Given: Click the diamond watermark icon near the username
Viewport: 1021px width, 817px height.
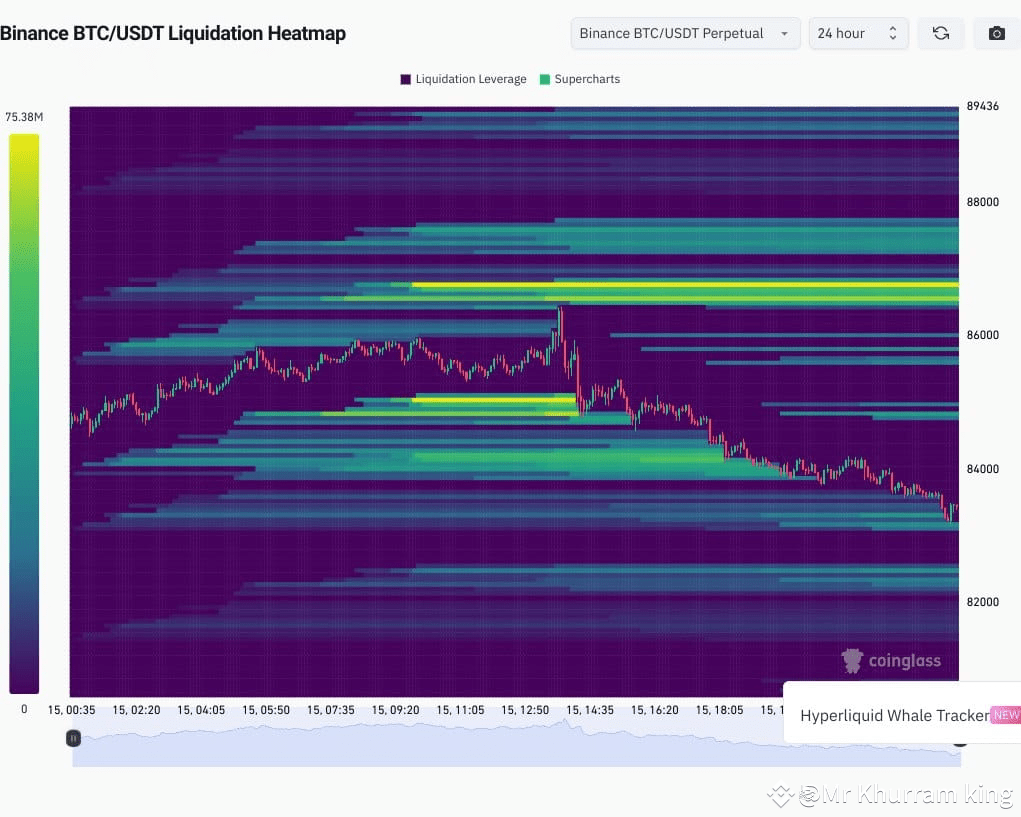Looking at the screenshot, I should click(779, 795).
